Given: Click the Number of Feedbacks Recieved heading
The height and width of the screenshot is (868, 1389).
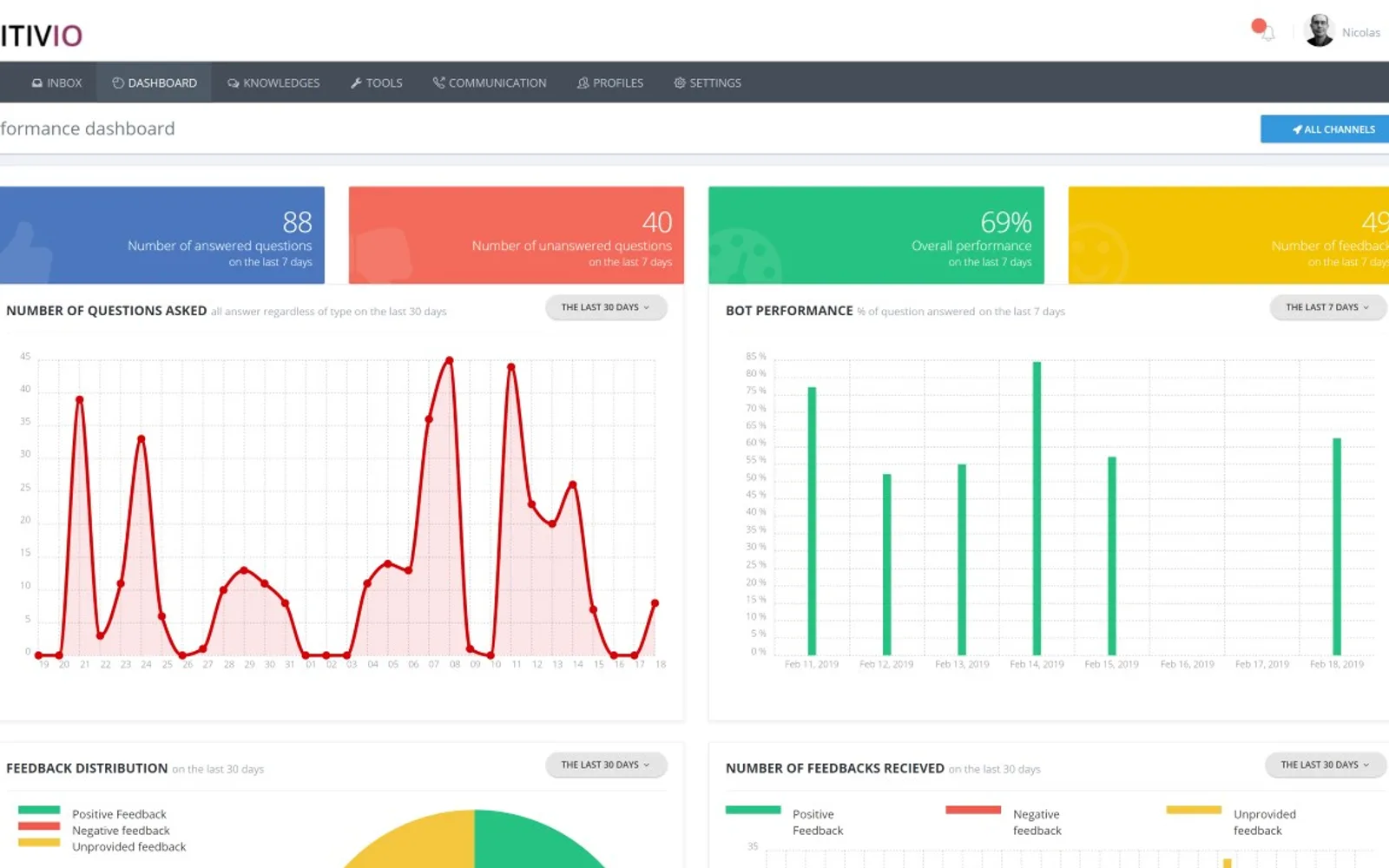Looking at the screenshot, I should (835, 768).
